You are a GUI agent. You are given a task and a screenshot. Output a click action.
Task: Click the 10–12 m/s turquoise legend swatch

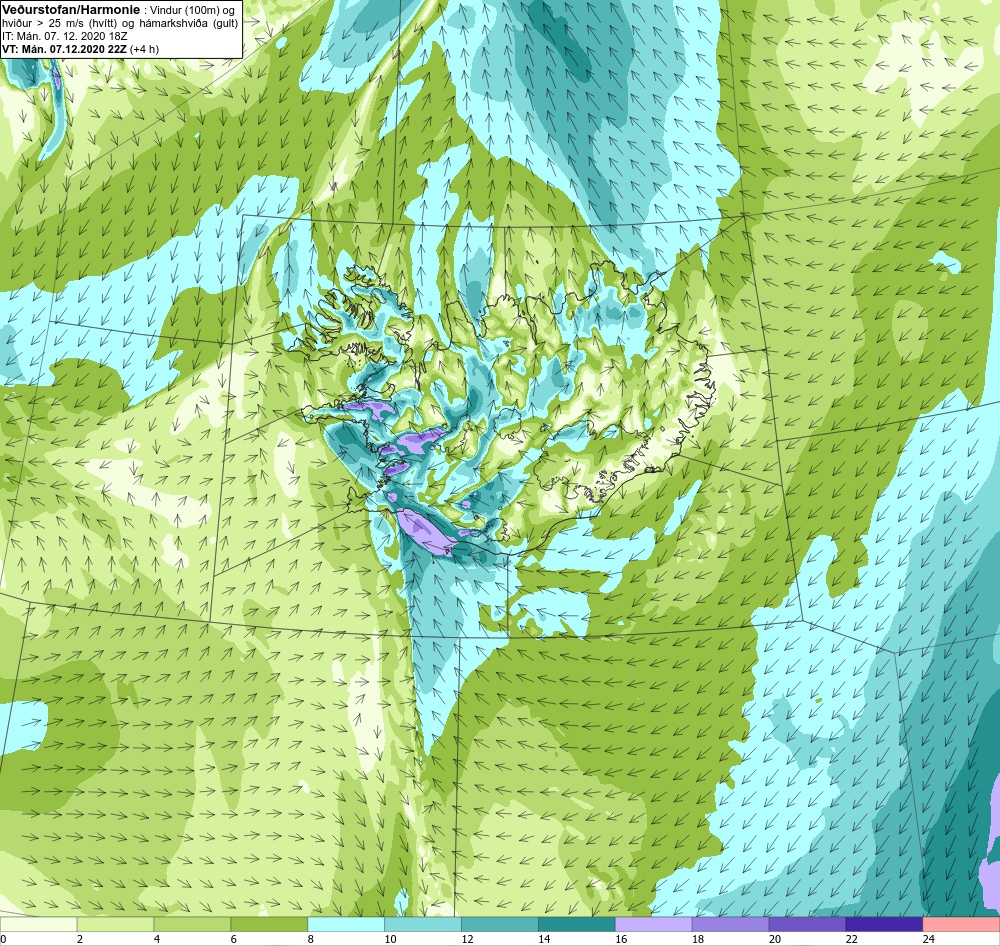(423, 924)
